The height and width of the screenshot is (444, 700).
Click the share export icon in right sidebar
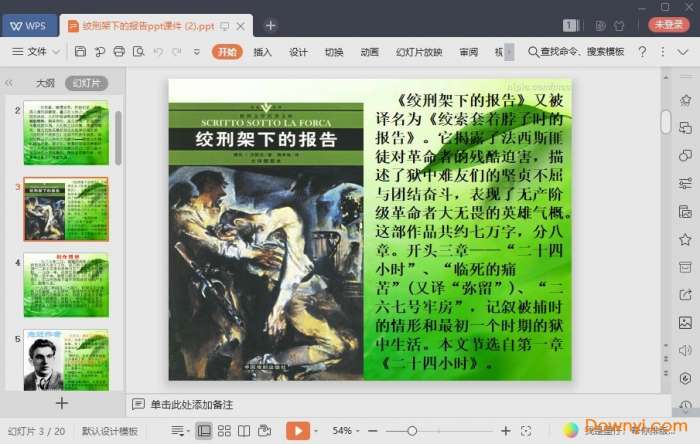point(685,295)
